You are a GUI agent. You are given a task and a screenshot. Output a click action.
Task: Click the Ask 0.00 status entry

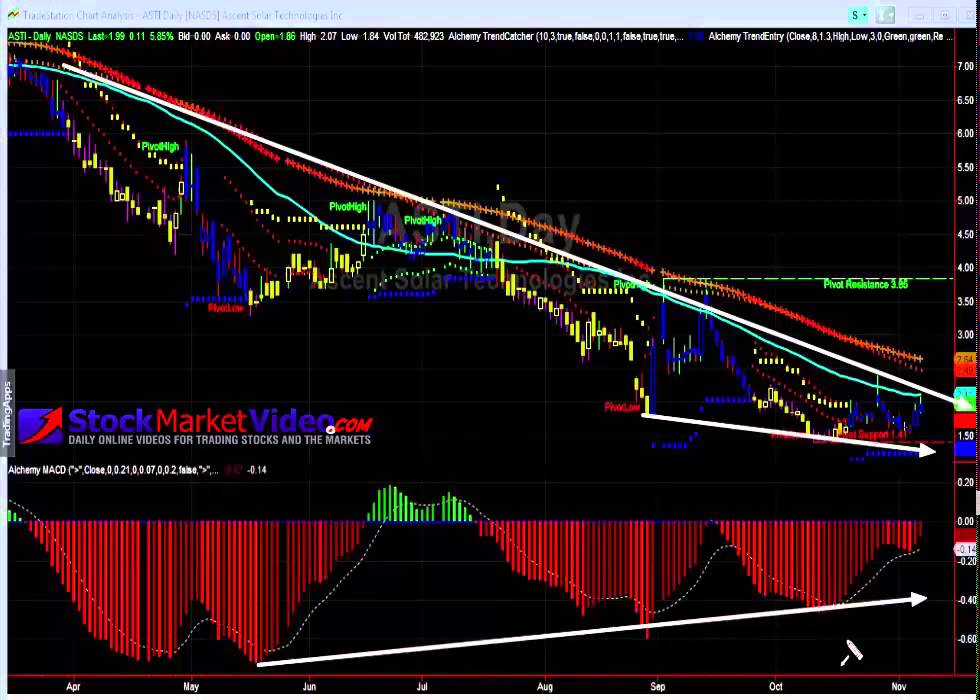[232, 37]
